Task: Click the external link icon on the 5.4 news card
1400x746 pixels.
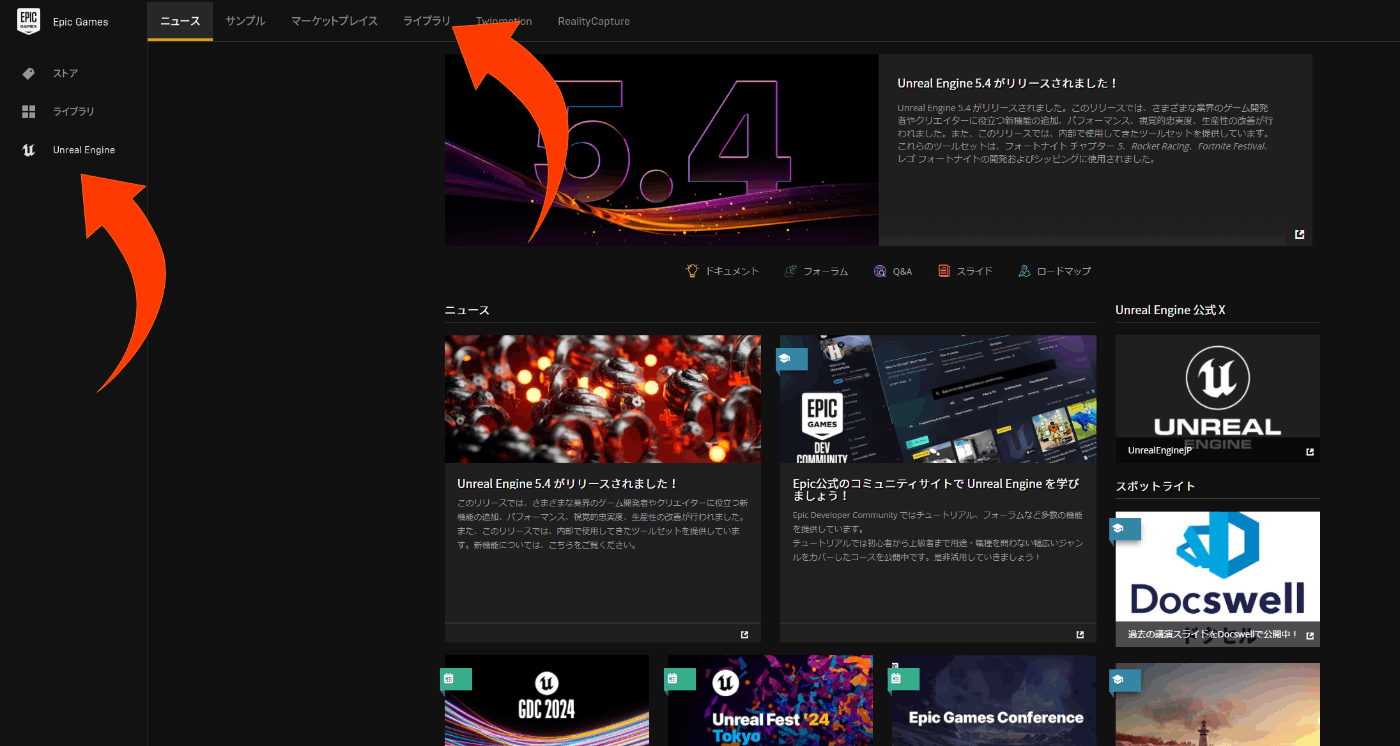Action: (x=744, y=634)
